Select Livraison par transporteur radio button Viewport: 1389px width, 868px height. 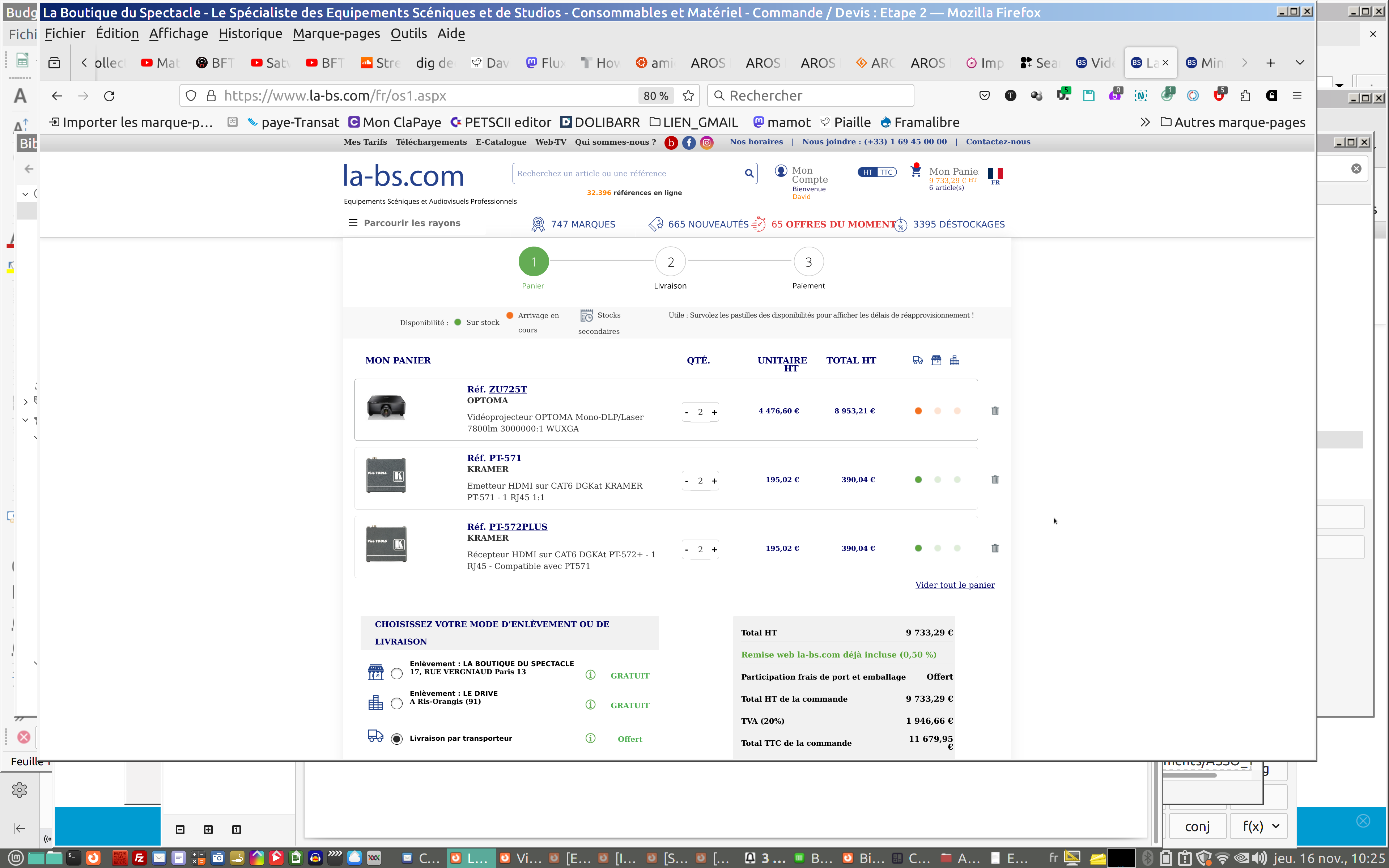click(396, 739)
